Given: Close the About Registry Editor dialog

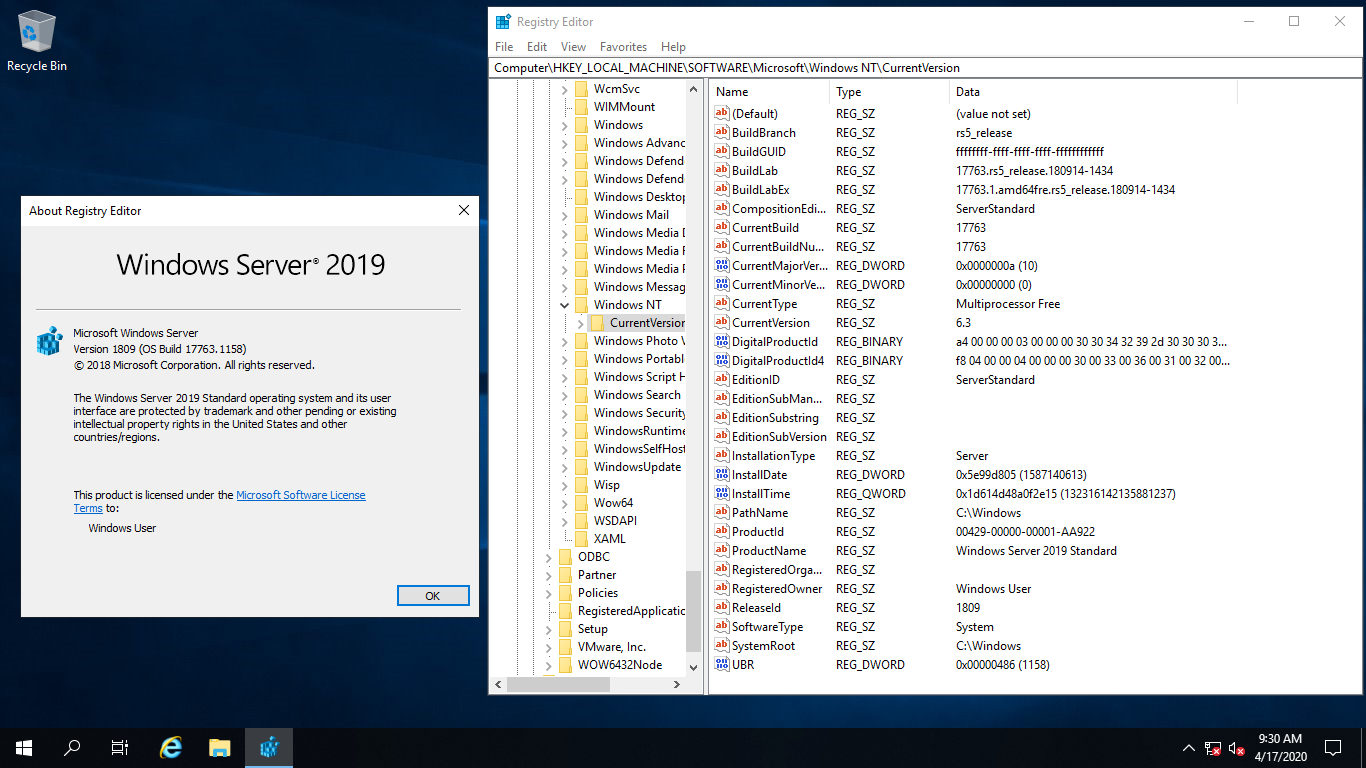Looking at the screenshot, I should pos(463,211).
